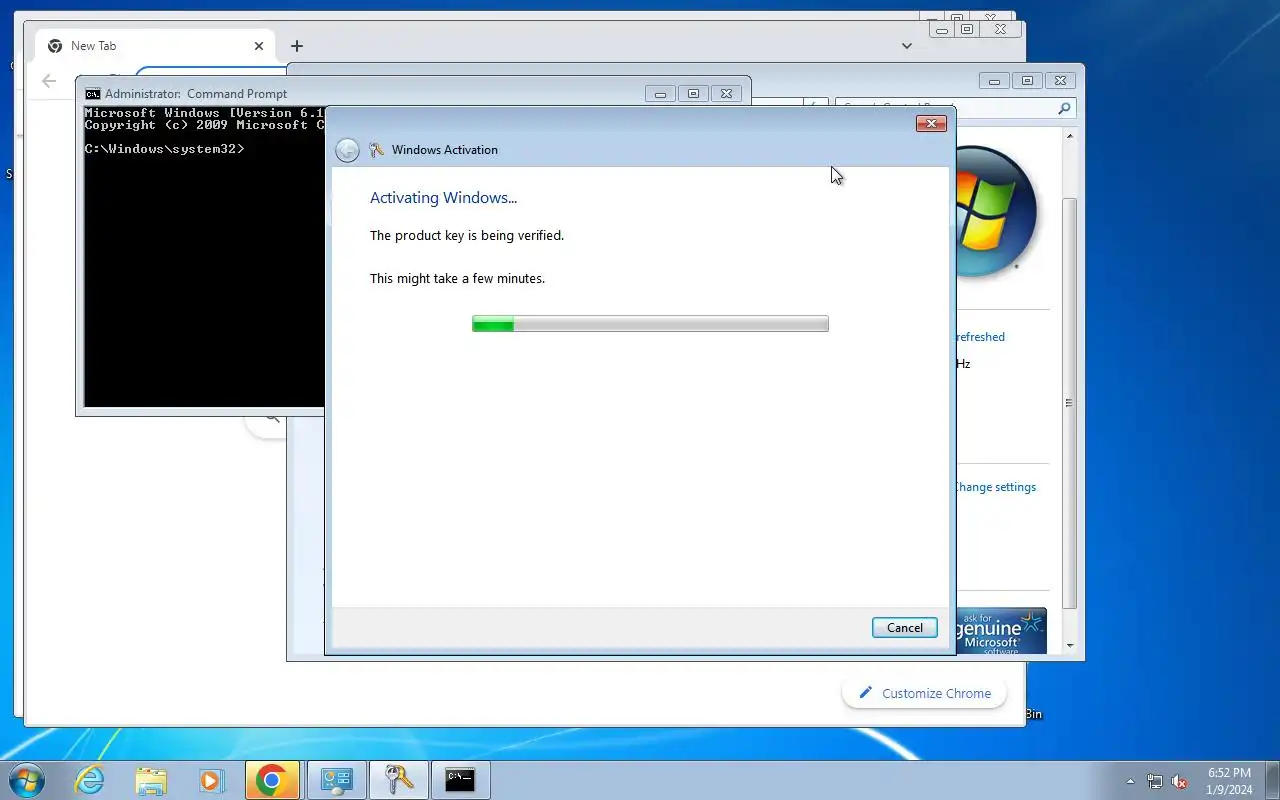Click the search magnifier in Control Panel

click(1063, 108)
